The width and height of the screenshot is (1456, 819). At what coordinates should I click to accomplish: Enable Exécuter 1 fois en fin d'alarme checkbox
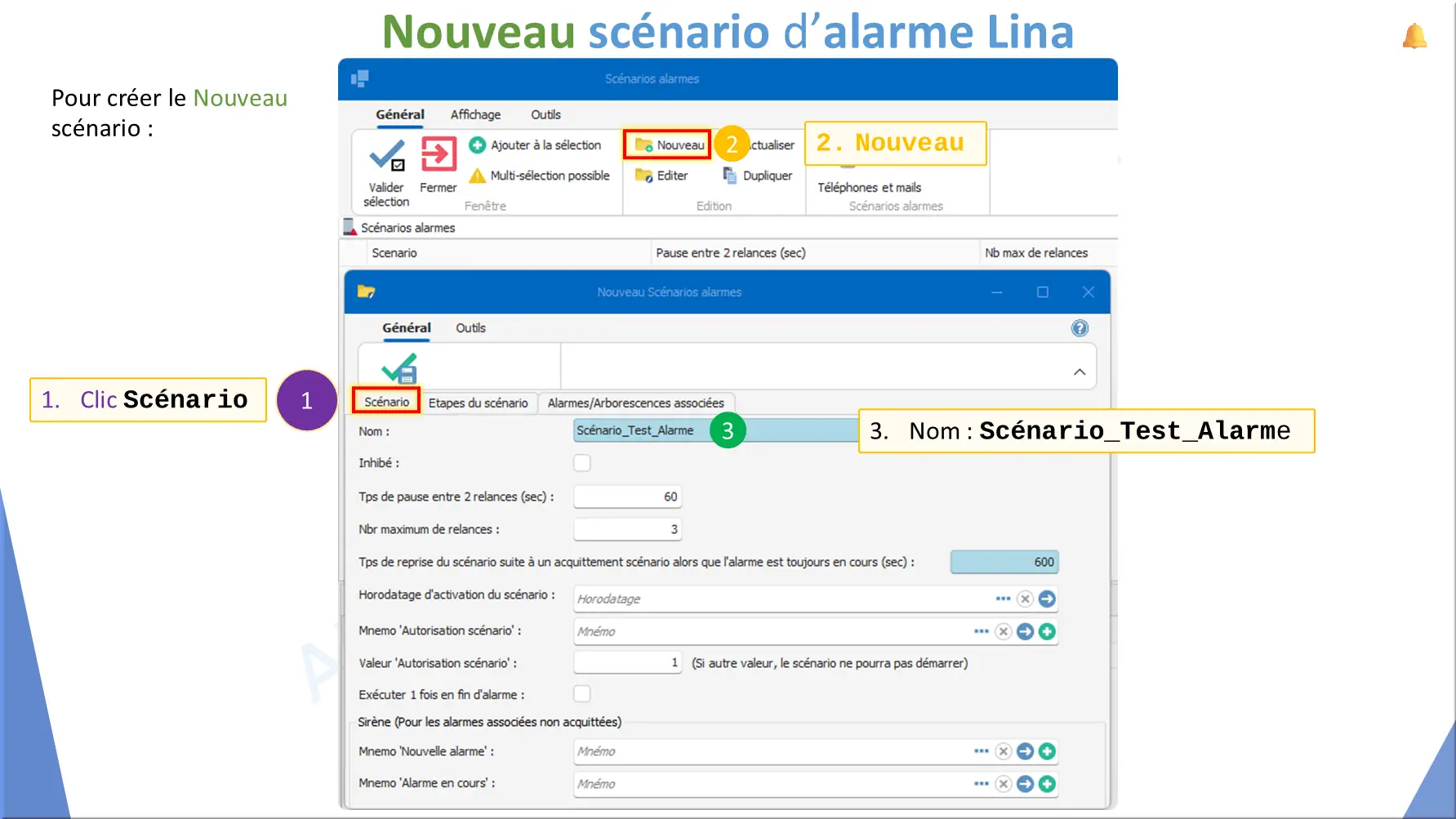(582, 694)
